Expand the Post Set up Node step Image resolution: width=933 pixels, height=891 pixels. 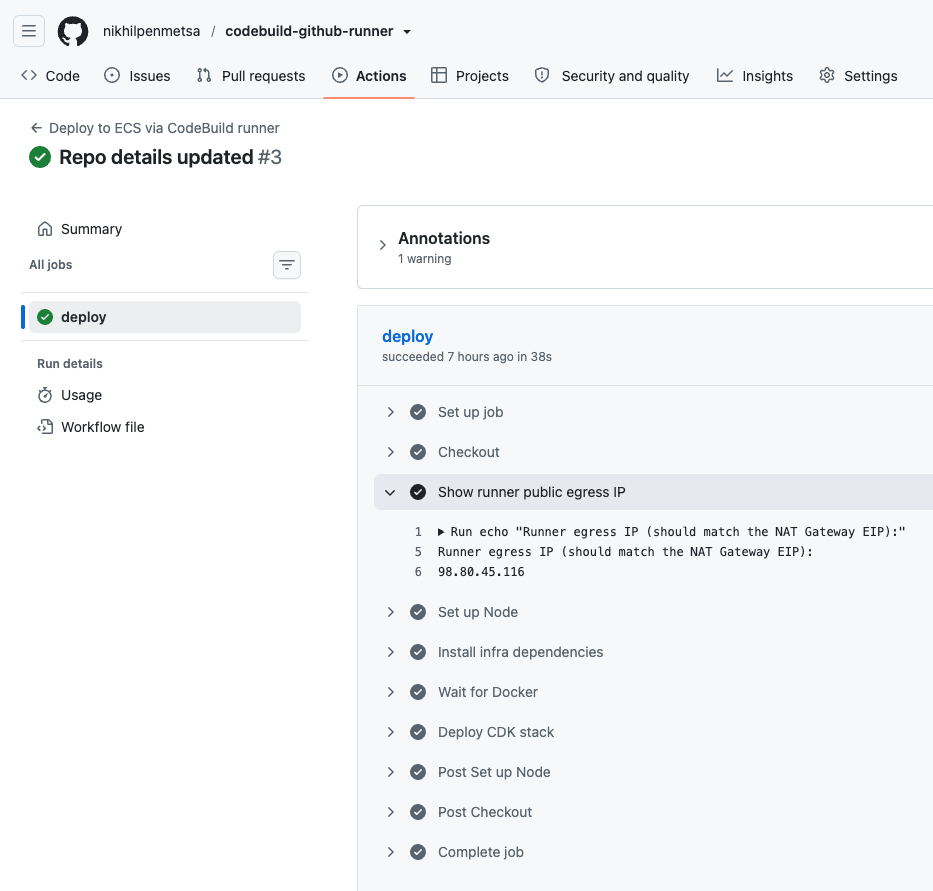[x=390, y=772]
